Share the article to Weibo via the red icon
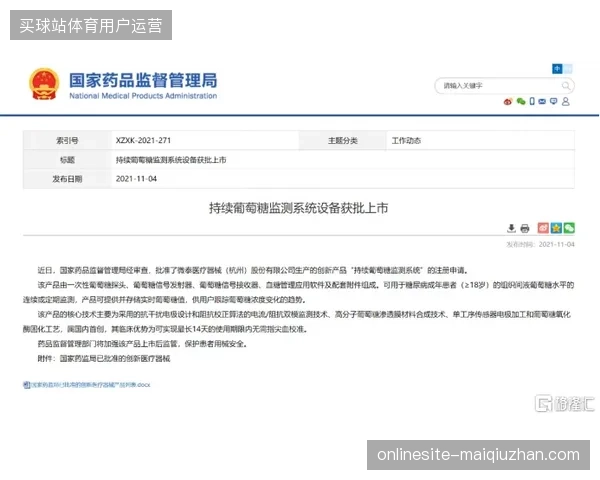 543,228
